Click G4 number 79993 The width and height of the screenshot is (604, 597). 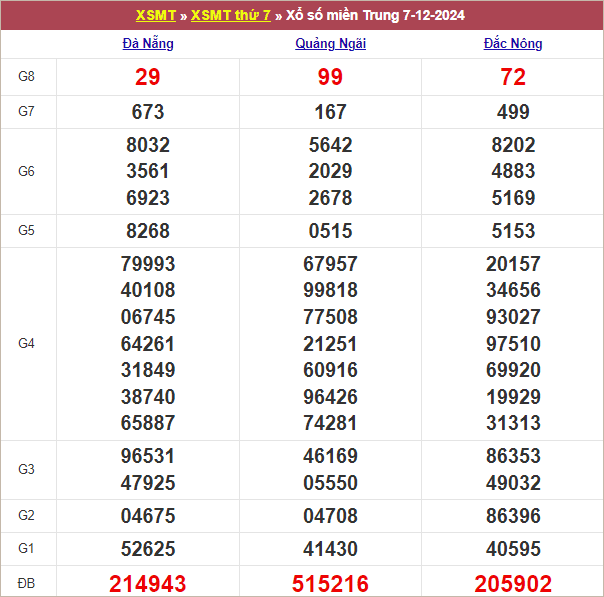coord(148,264)
